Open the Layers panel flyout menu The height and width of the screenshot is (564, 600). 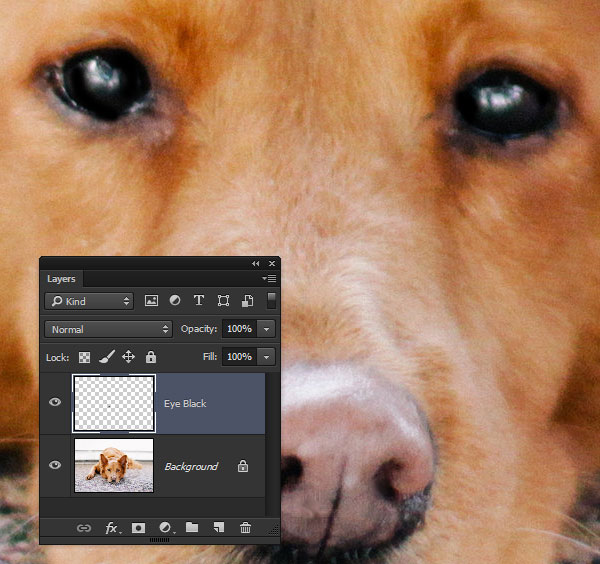pos(269,279)
